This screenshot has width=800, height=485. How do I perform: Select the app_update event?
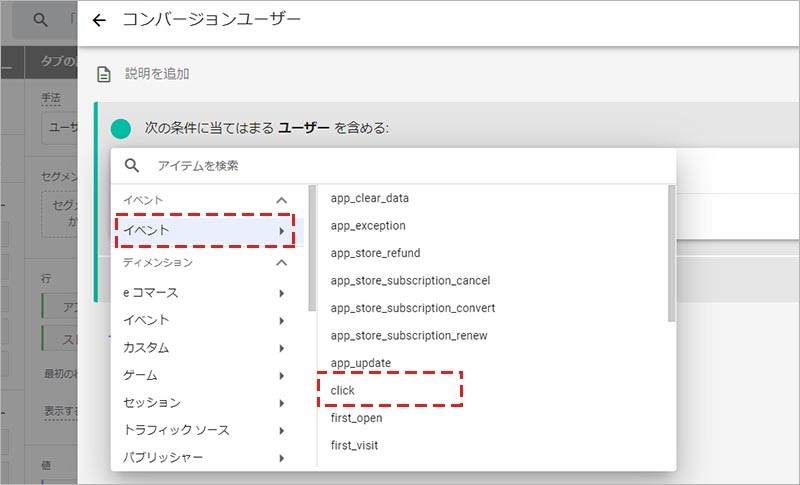[360, 362]
